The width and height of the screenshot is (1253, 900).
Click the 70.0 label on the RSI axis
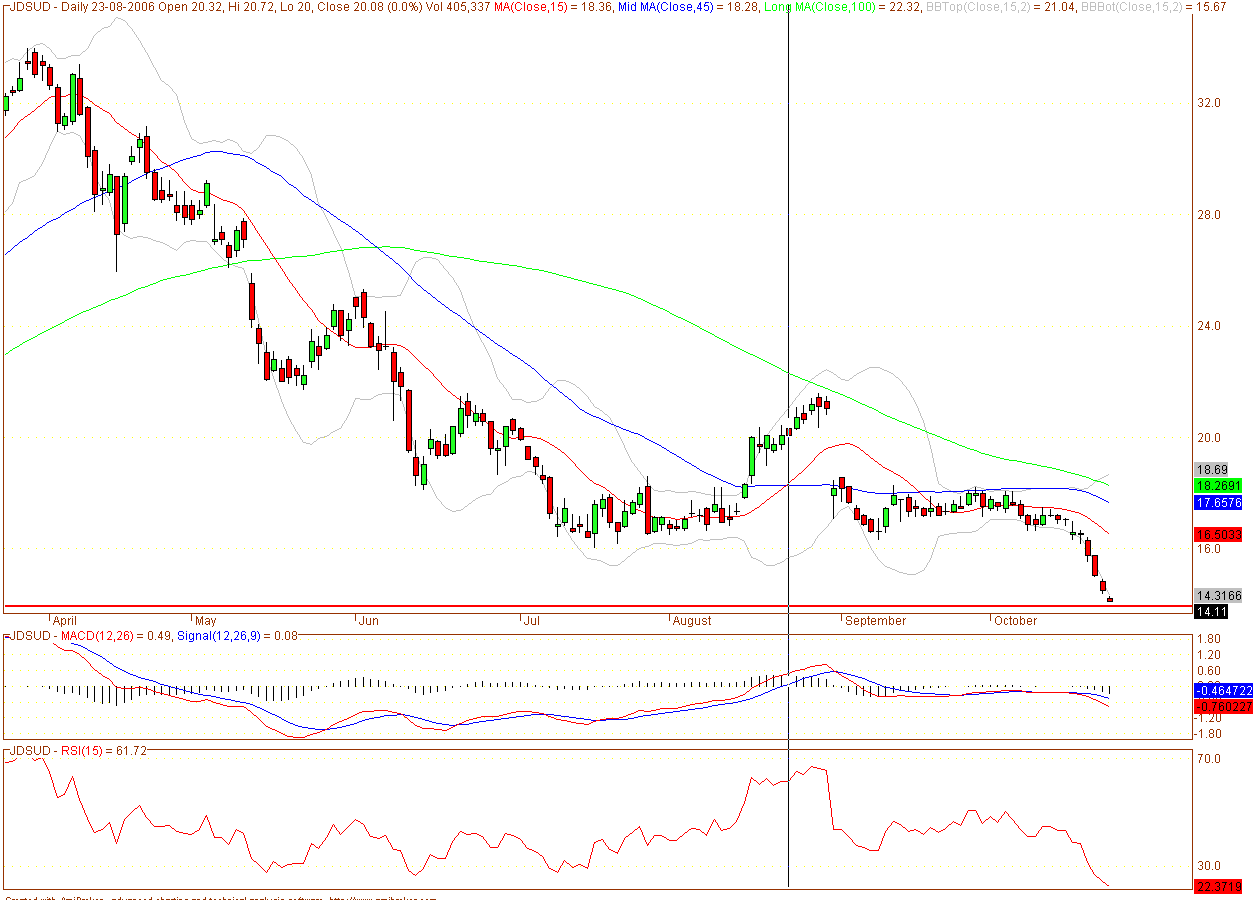click(1210, 760)
